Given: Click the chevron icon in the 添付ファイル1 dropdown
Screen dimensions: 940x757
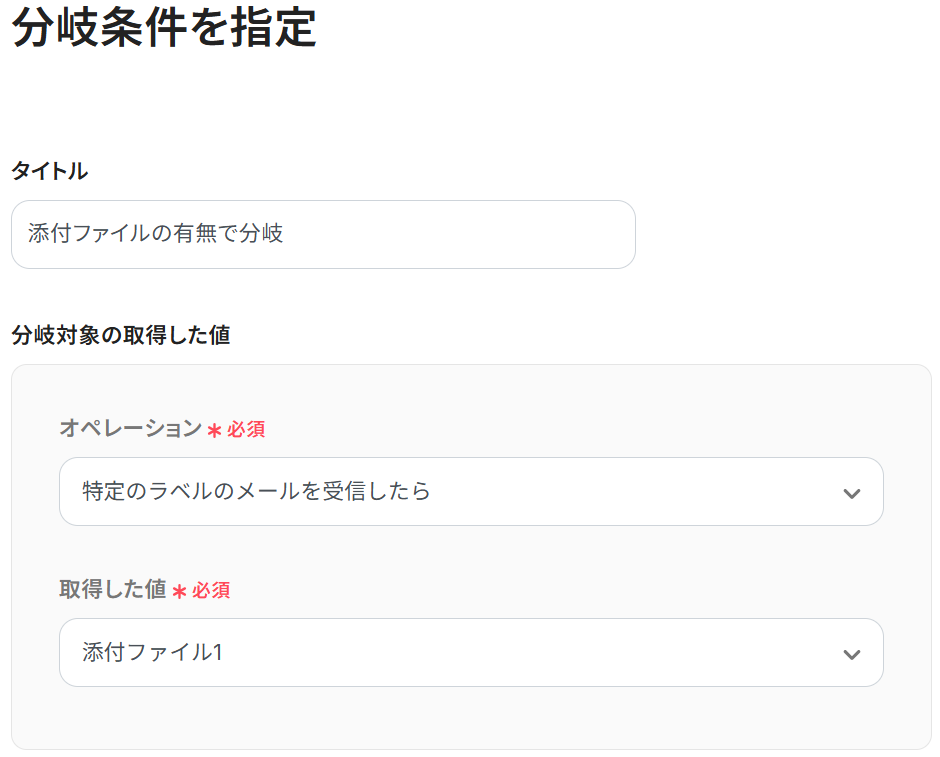Looking at the screenshot, I should [851, 654].
